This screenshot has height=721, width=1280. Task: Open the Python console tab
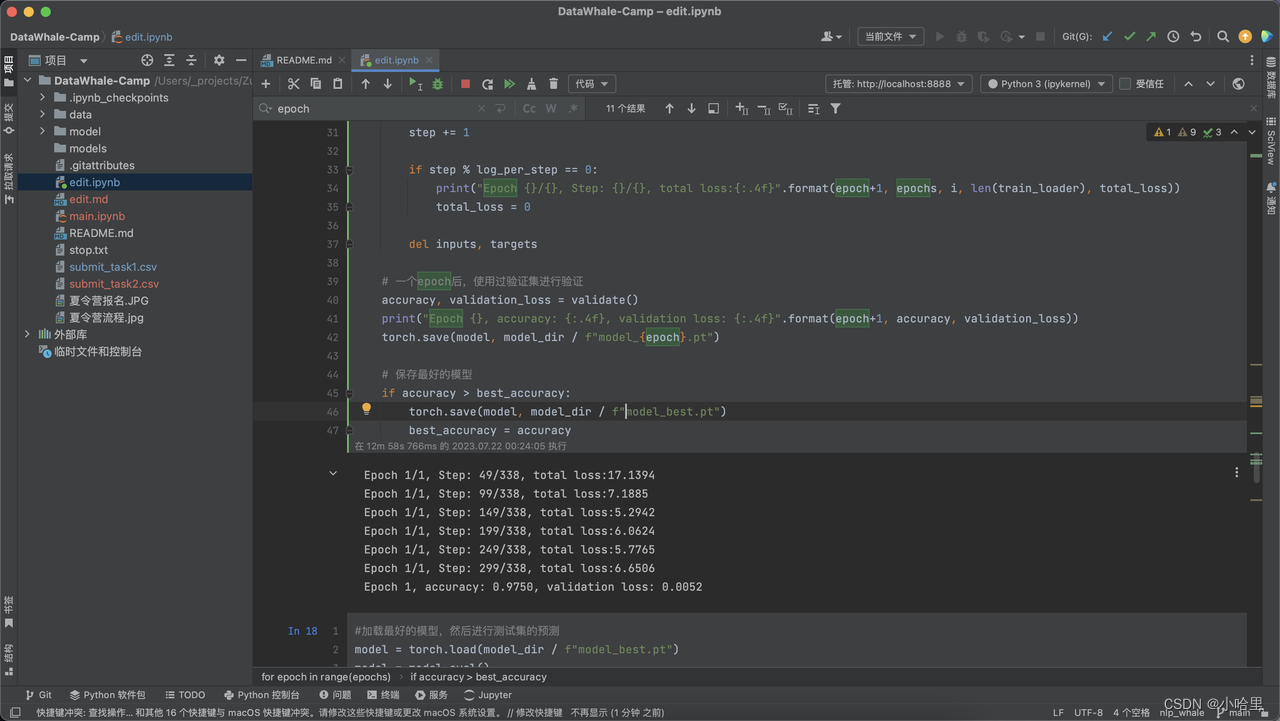point(261,695)
